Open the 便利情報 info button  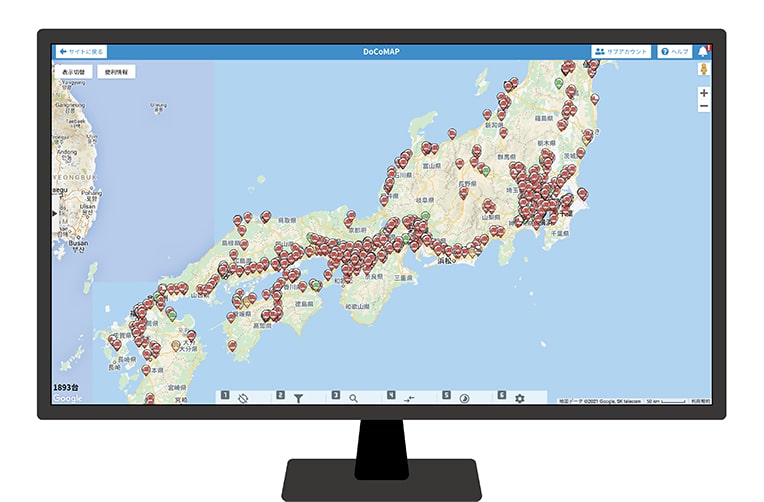pyautogui.click(x=116, y=72)
